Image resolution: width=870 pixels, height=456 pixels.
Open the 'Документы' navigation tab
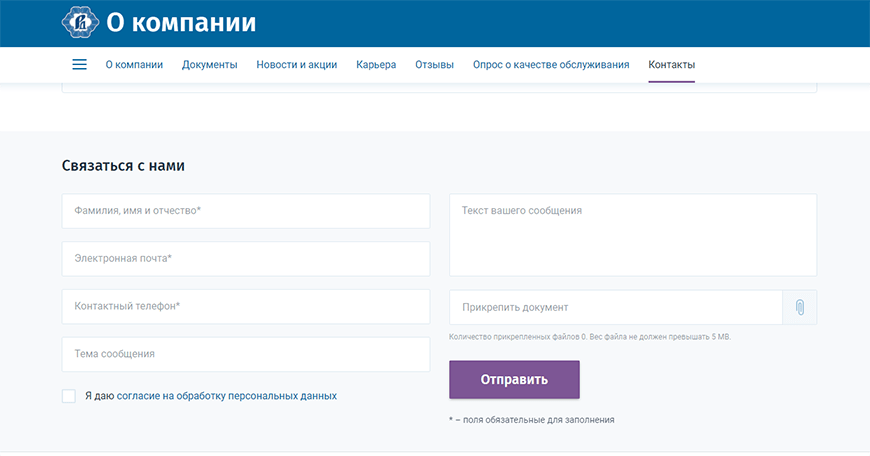(x=209, y=65)
